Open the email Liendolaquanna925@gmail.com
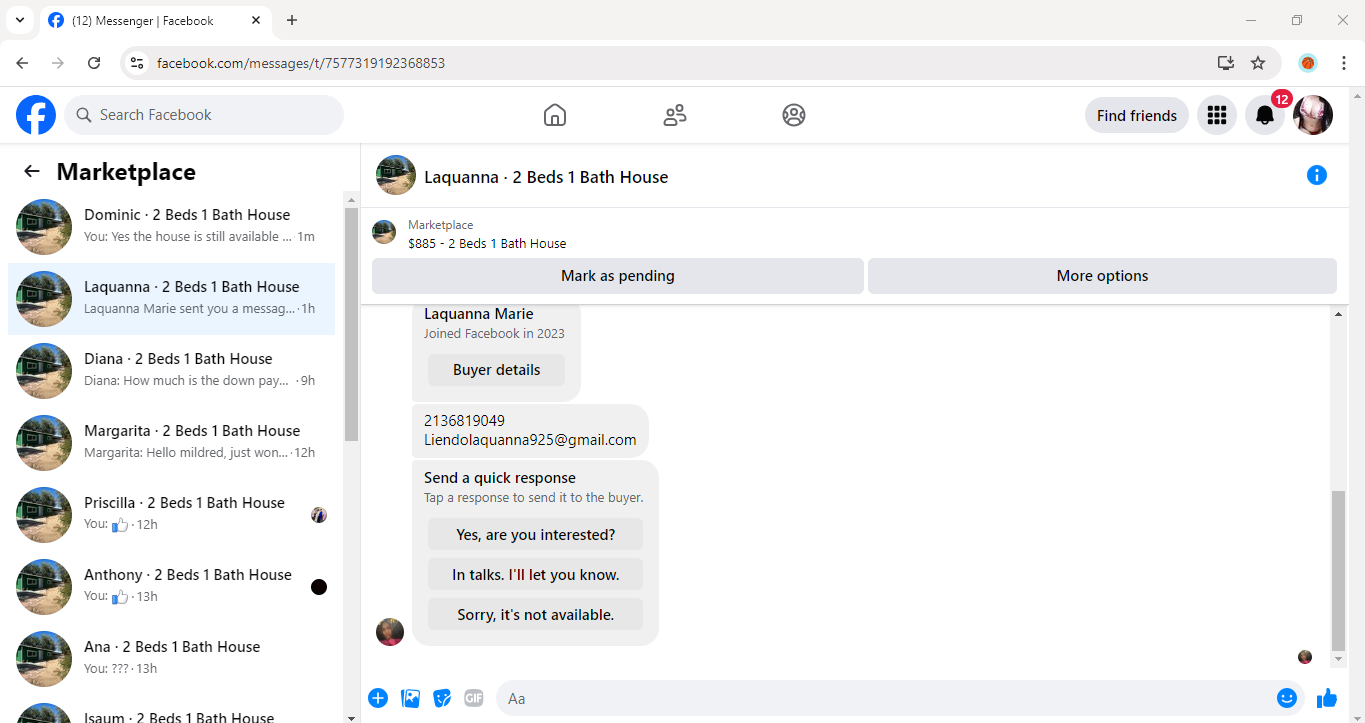Viewport: 1365px width, 723px height. (530, 440)
